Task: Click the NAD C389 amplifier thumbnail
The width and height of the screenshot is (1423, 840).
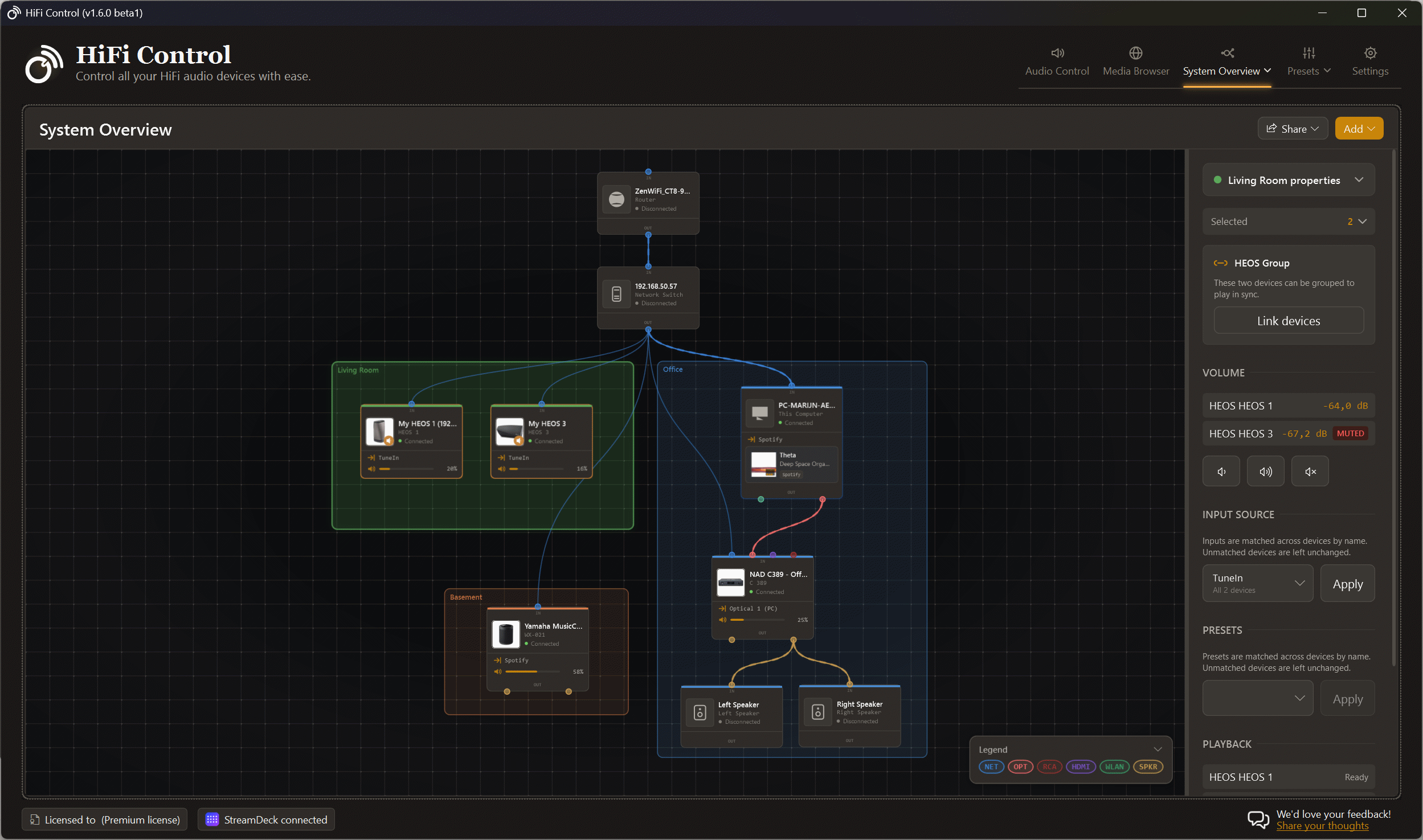Action: (x=730, y=583)
